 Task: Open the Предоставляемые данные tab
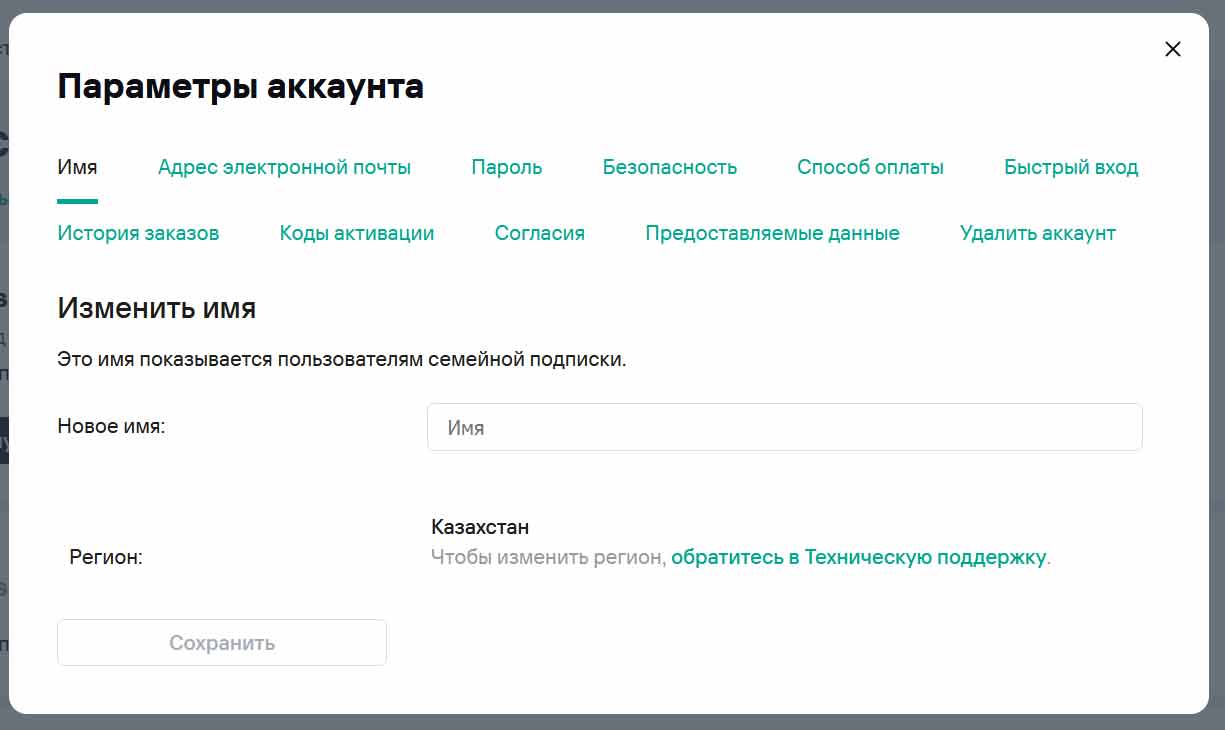(x=772, y=233)
